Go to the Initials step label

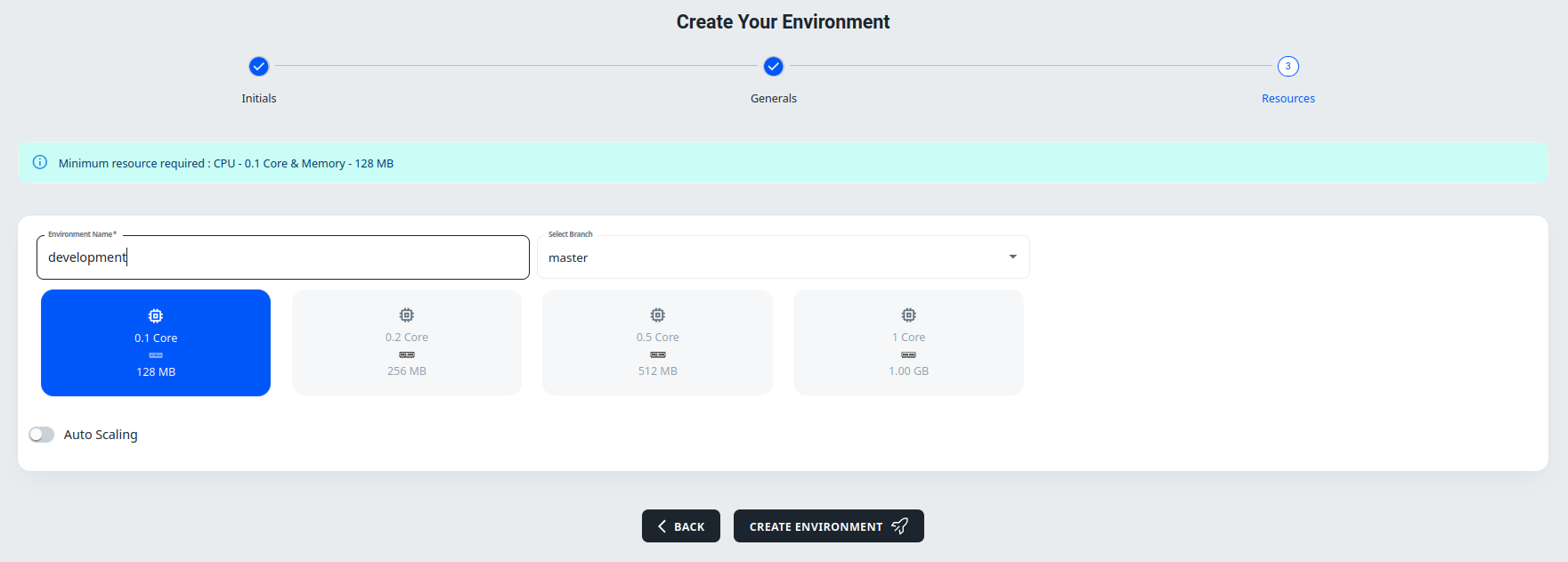pyautogui.click(x=259, y=99)
